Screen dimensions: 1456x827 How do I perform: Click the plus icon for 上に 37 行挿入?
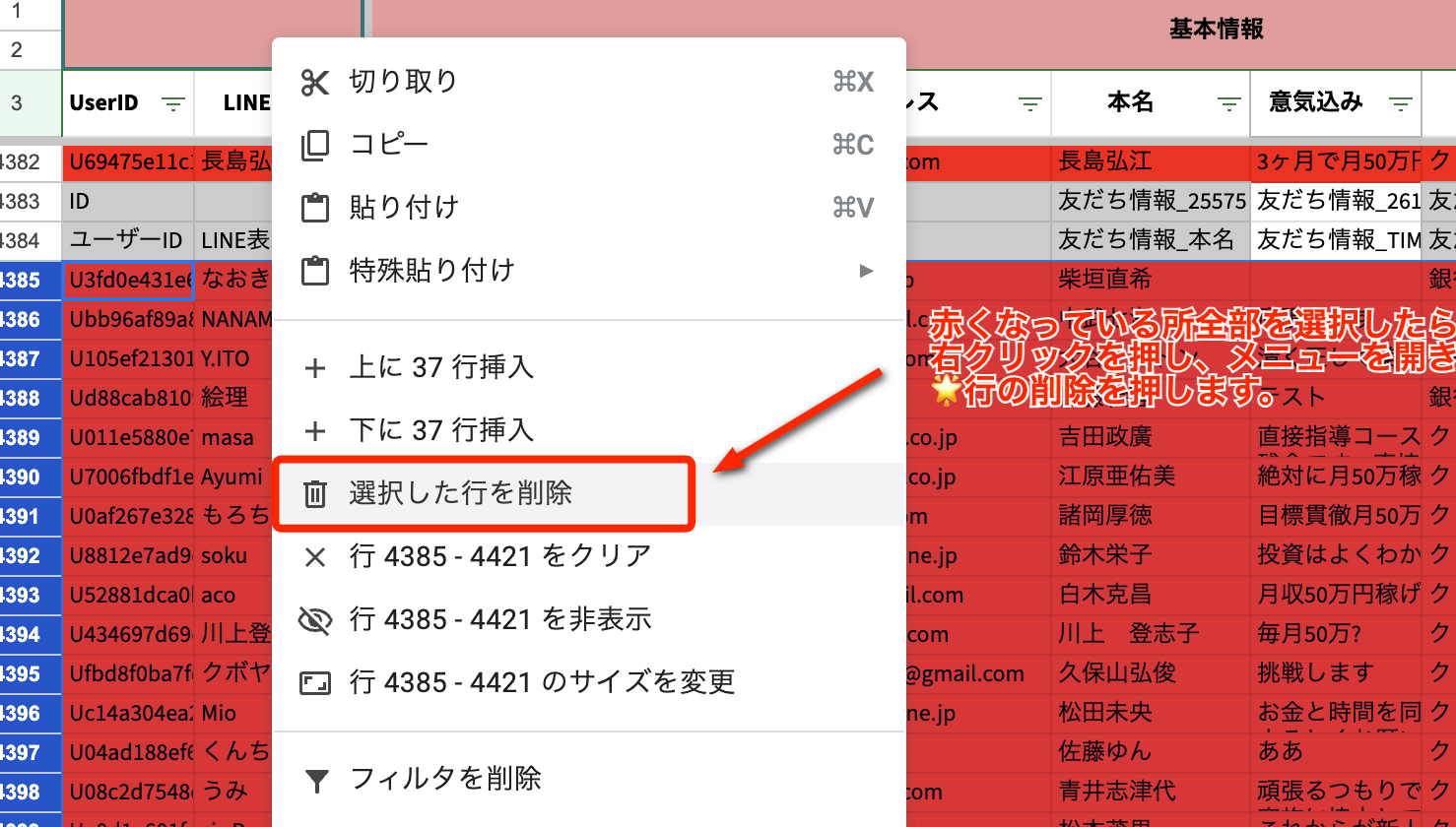point(316,366)
